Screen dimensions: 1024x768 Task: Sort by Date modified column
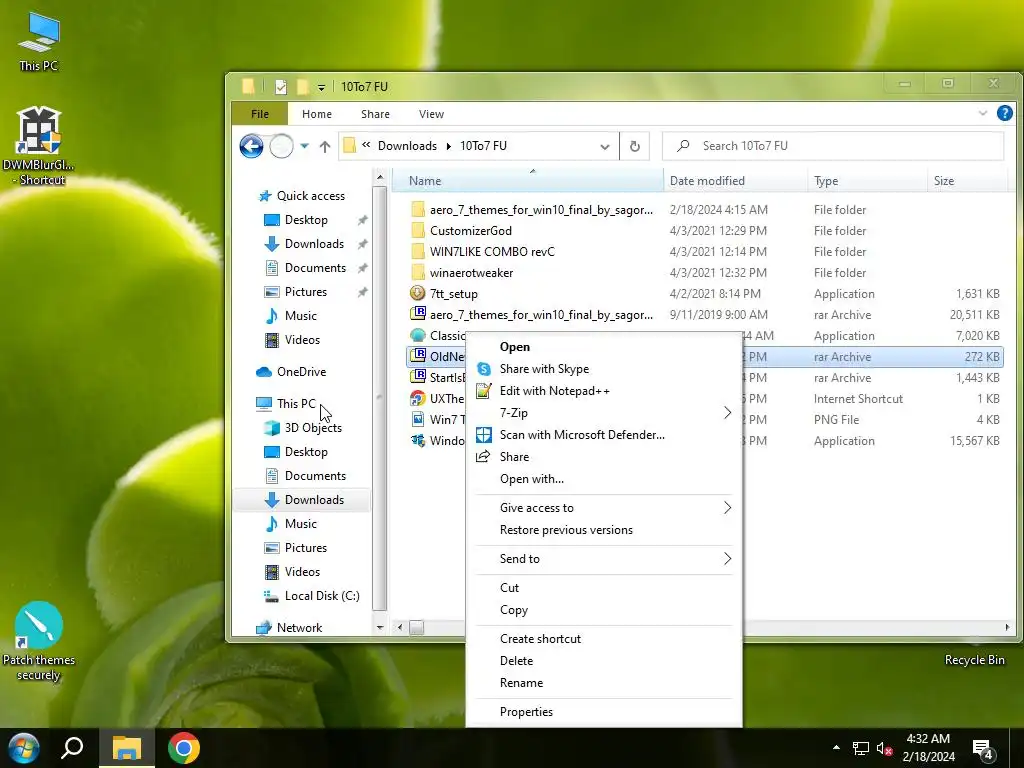(735, 181)
